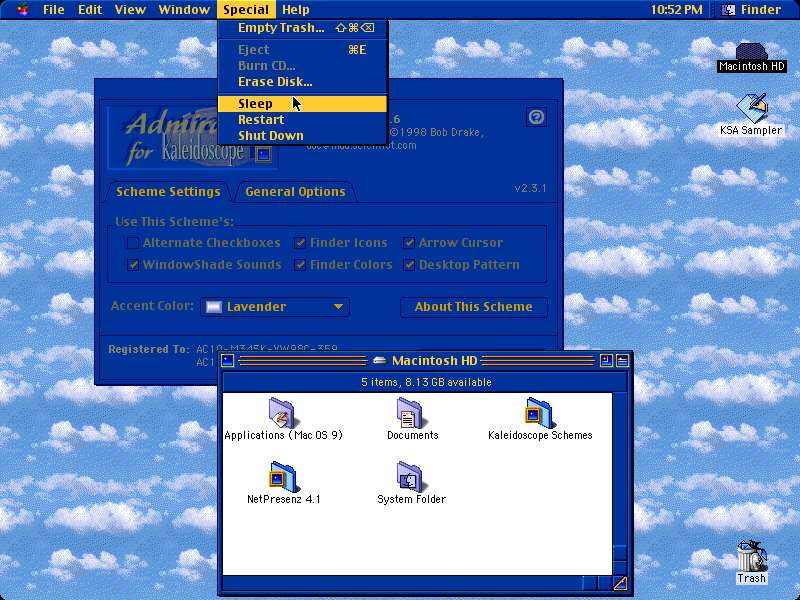Select the KSA Sampler desktop icon
Image resolution: width=800 pixels, height=600 pixels.
point(751,108)
